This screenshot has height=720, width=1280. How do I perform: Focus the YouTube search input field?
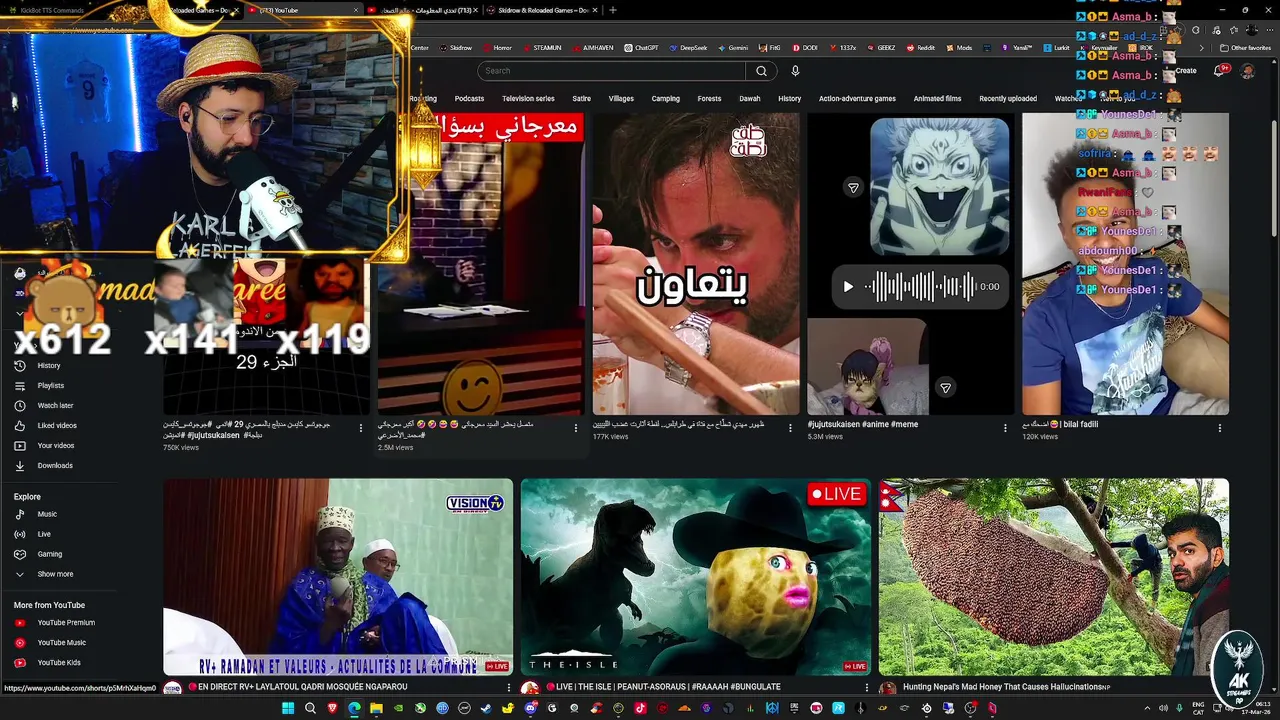pyautogui.click(x=611, y=71)
